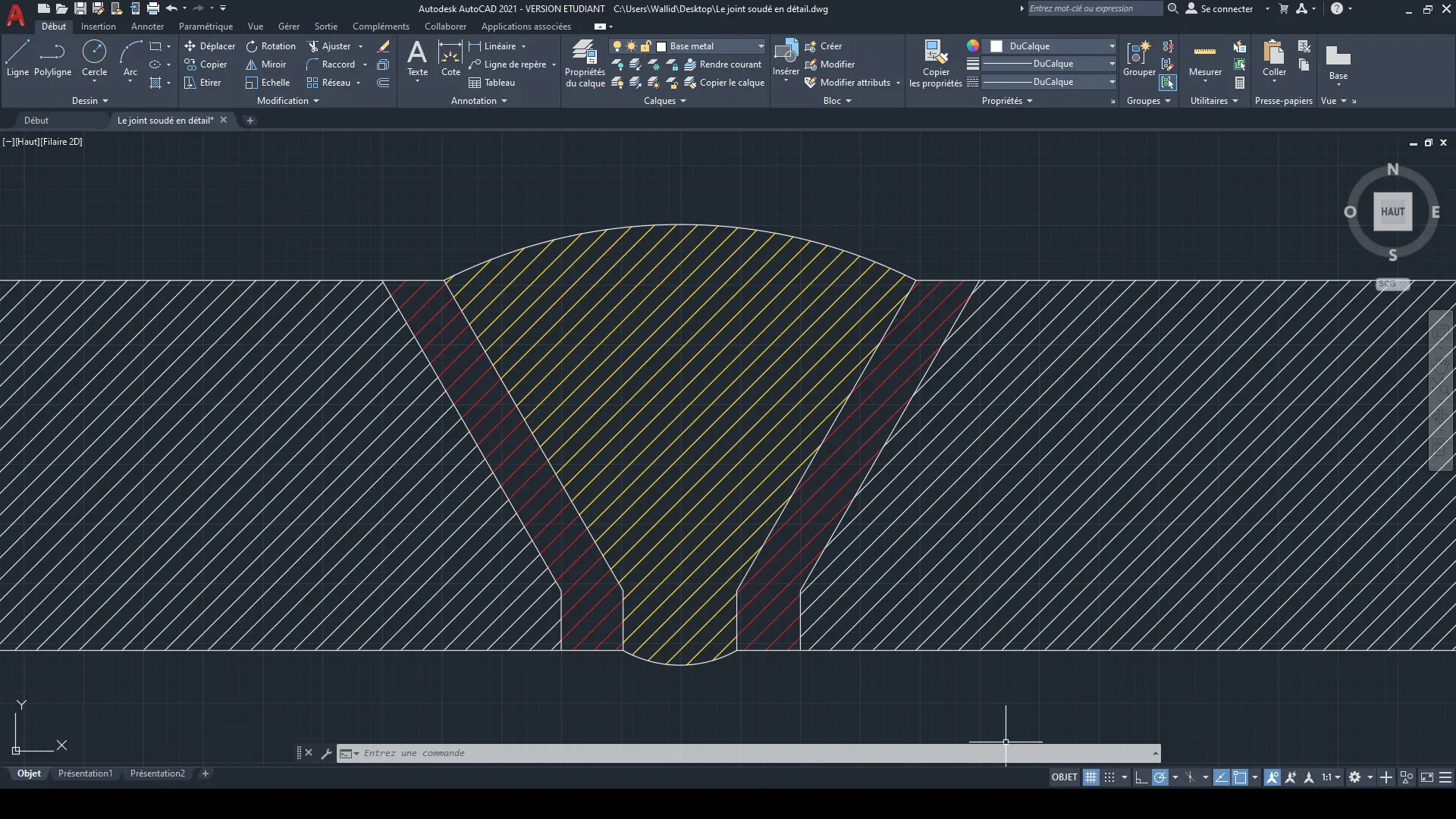The width and height of the screenshot is (1456, 819).
Task: Switch to the Gérer ribbon tab
Action: tap(289, 27)
